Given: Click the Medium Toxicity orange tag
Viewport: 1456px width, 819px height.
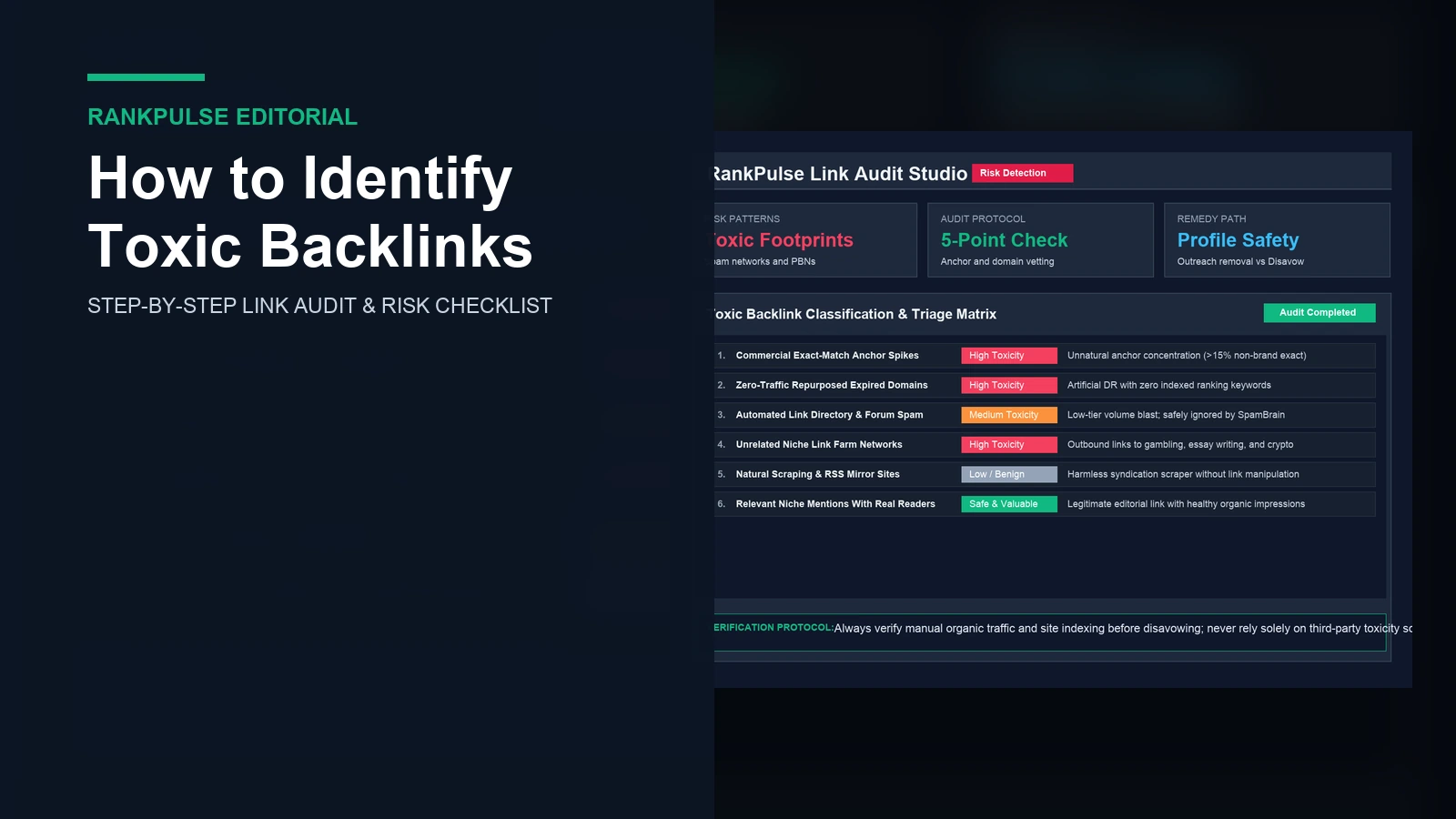Looking at the screenshot, I should [1009, 415].
